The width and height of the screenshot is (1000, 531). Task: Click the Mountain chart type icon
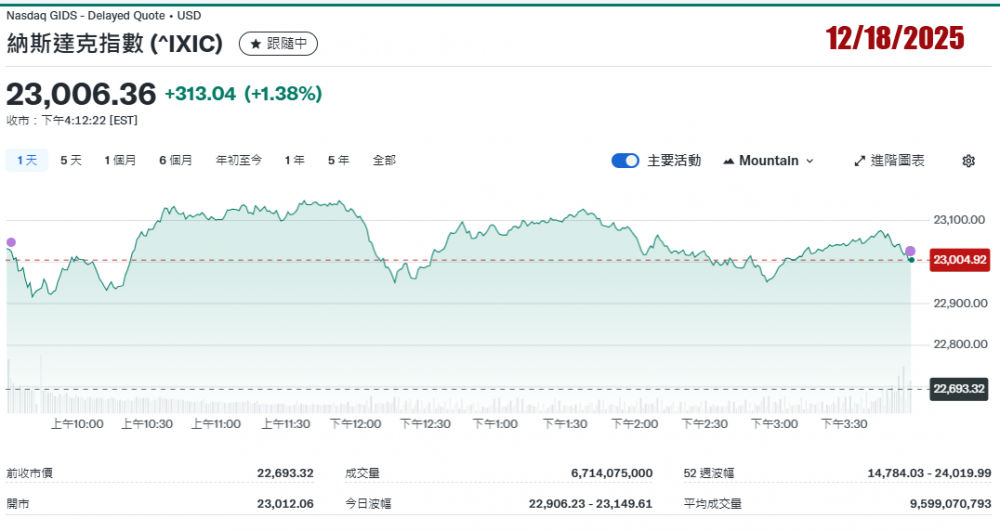728,161
